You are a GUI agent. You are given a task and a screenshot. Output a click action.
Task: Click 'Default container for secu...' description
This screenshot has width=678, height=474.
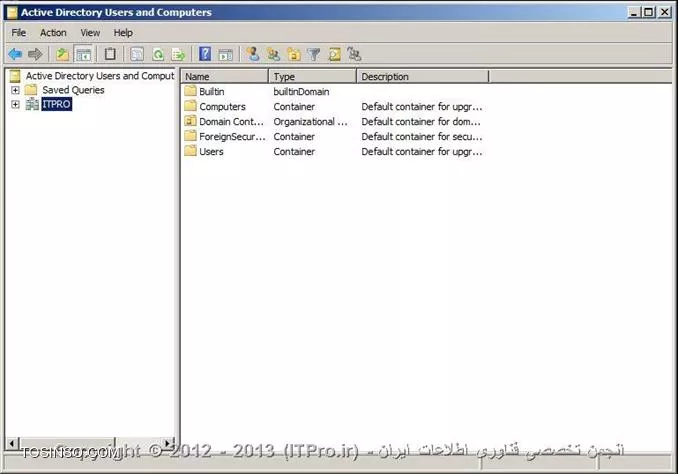tap(422, 137)
